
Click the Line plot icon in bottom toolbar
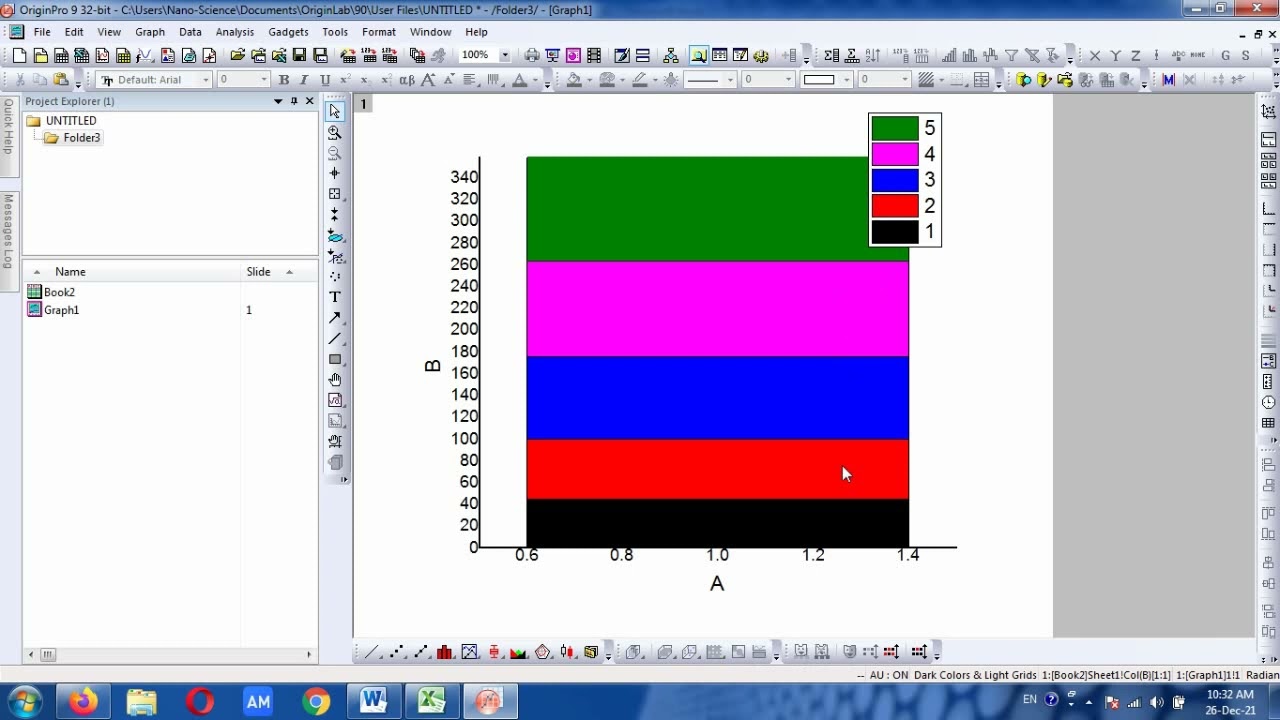tap(372, 652)
